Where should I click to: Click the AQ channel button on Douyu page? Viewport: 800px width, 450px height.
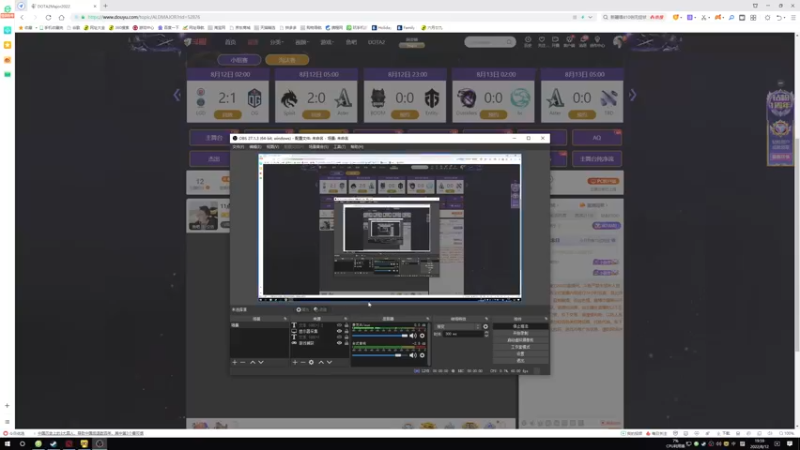click(x=596, y=138)
